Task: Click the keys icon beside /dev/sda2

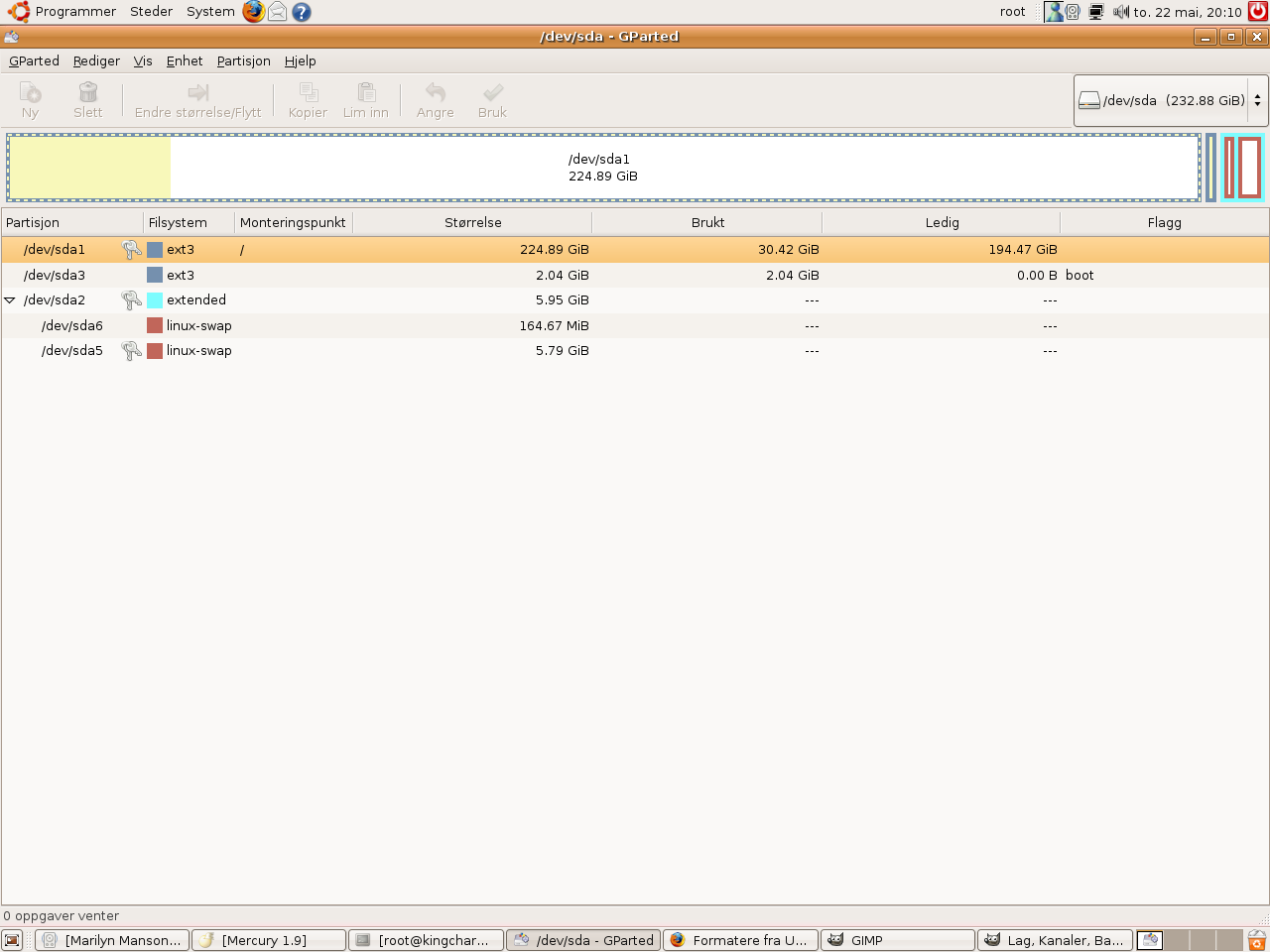Action: (131, 299)
